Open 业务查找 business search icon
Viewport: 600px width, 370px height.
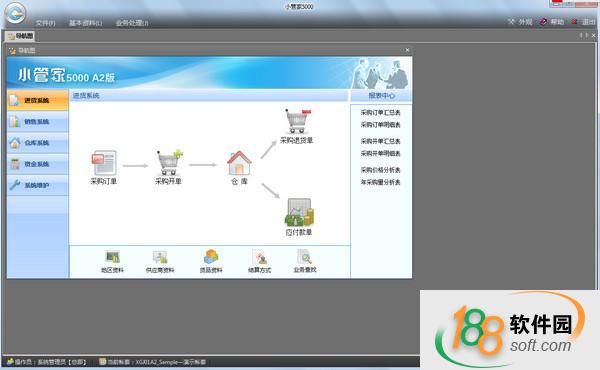pyautogui.click(x=305, y=257)
